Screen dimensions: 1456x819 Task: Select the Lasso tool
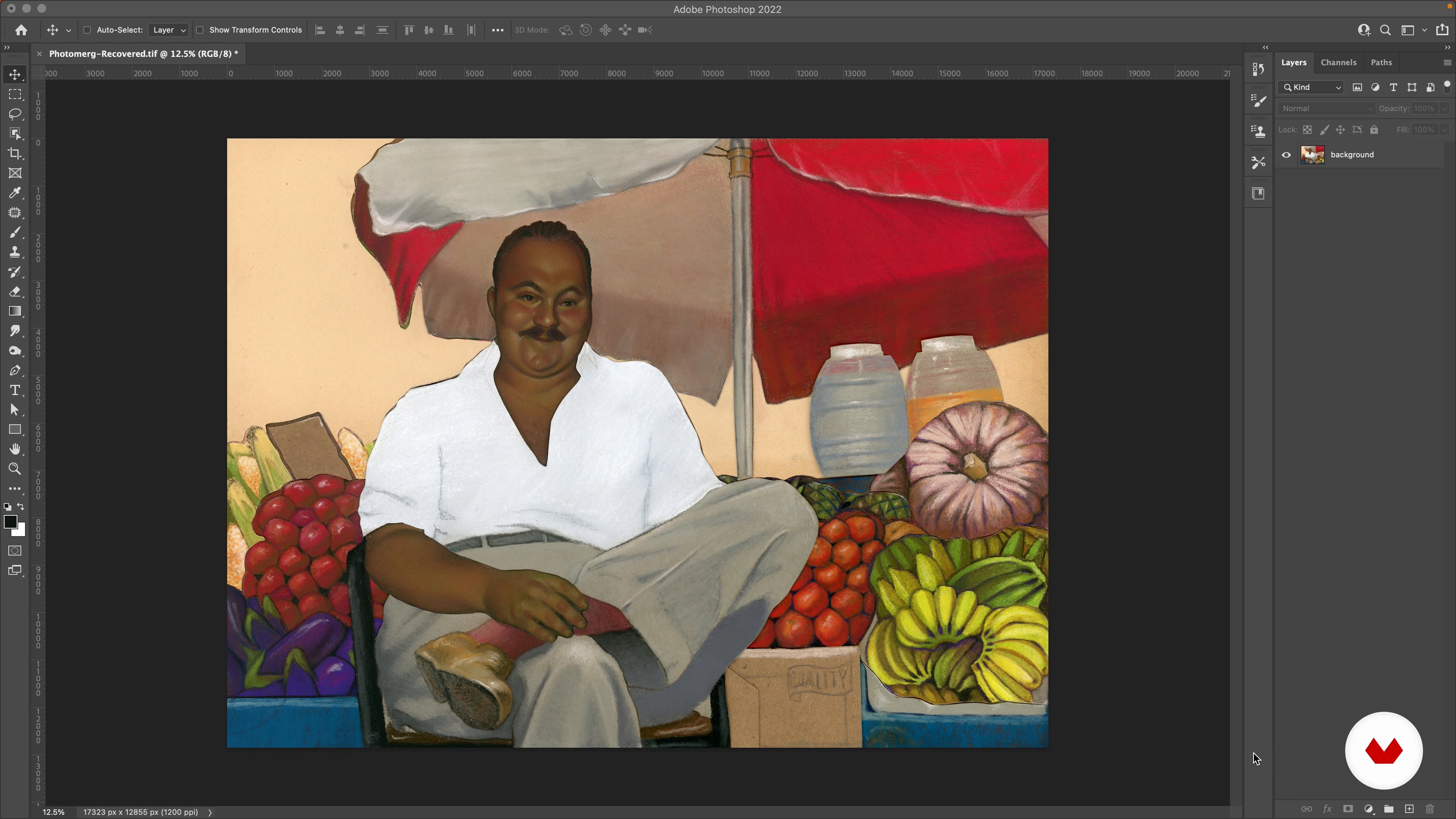point(15,114)
